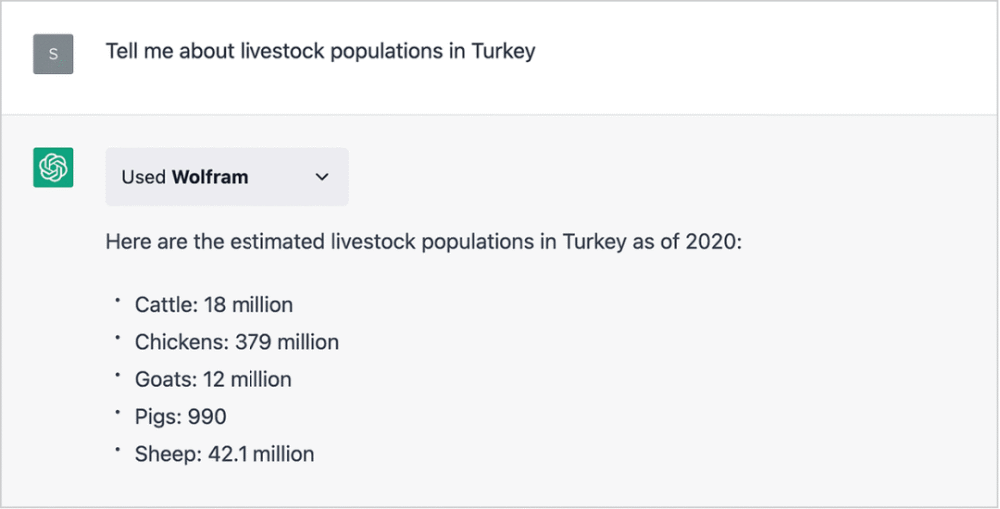Select the Pigs: 990 list item
Screen dimensions: 1000x509
[181, 417]
